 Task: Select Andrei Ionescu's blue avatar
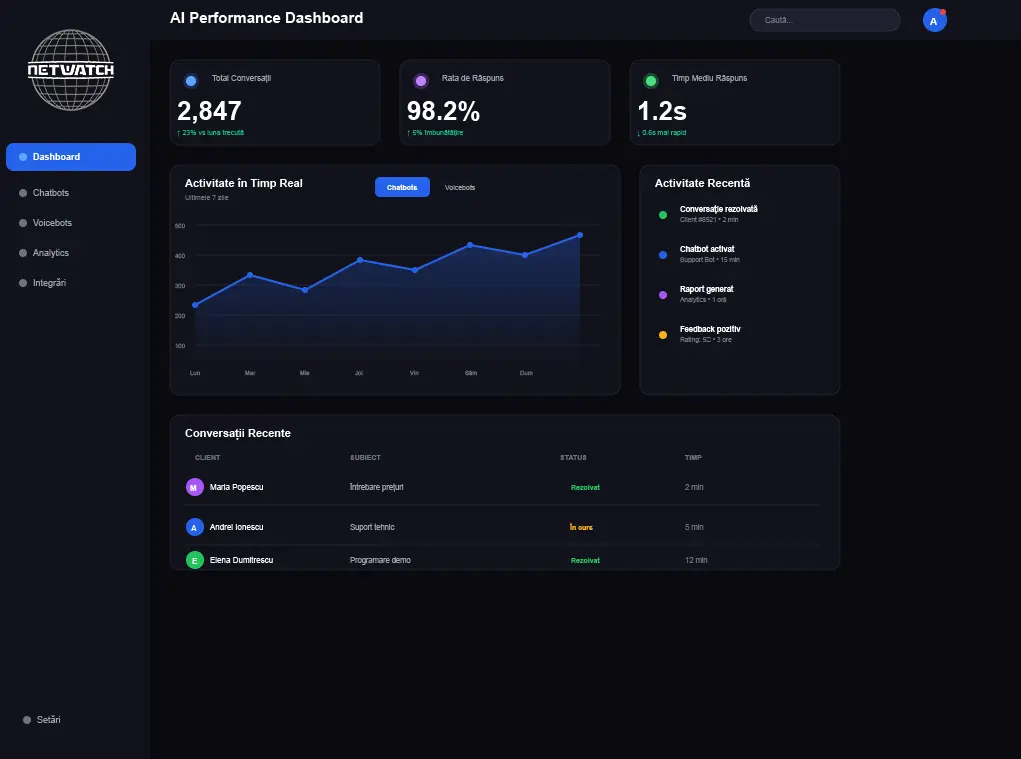click(x=194, y=527)
